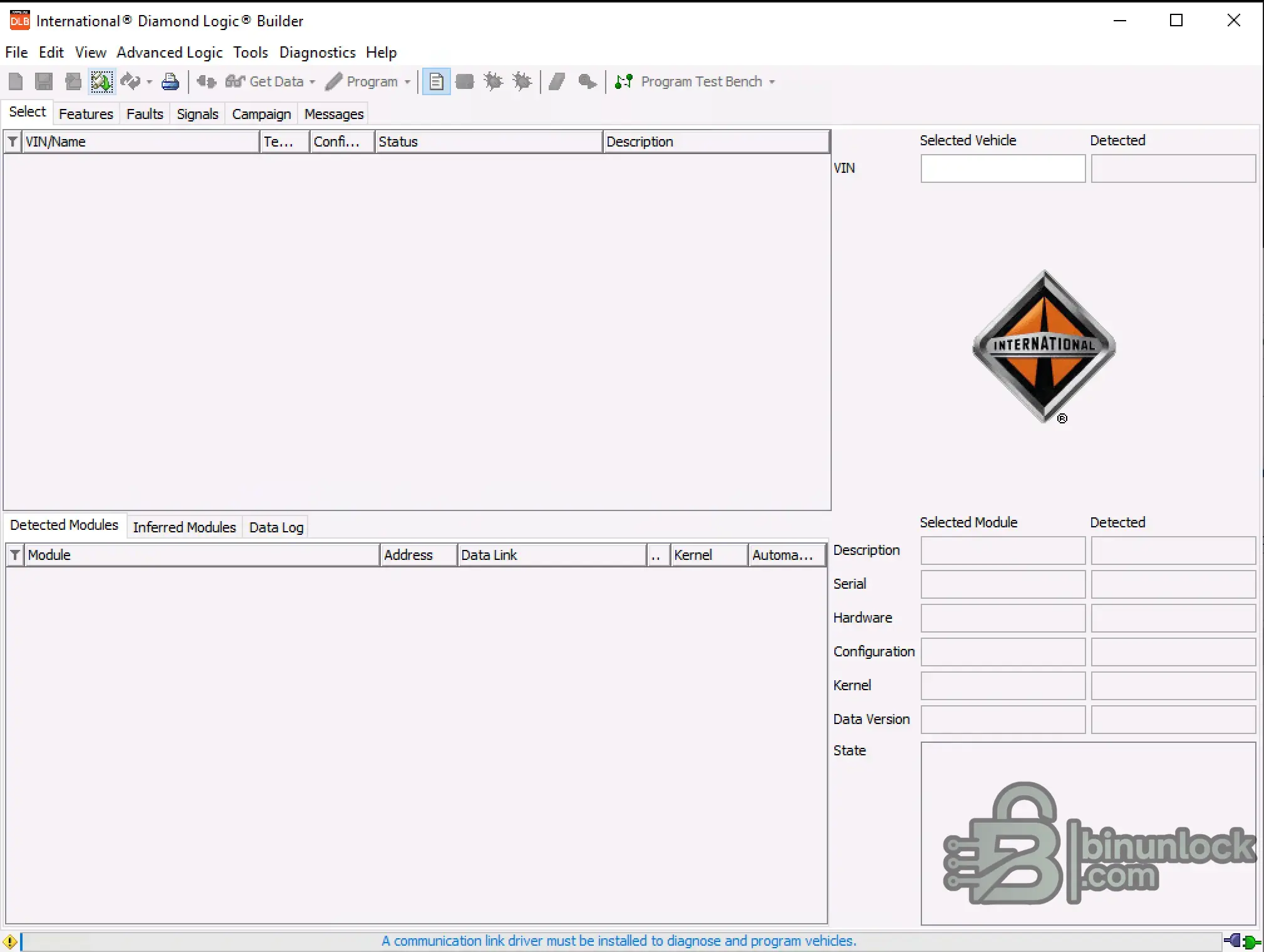Switch to the Data Log tab
This screenshot has height=952, width=1264.
[x=276, y=527]
